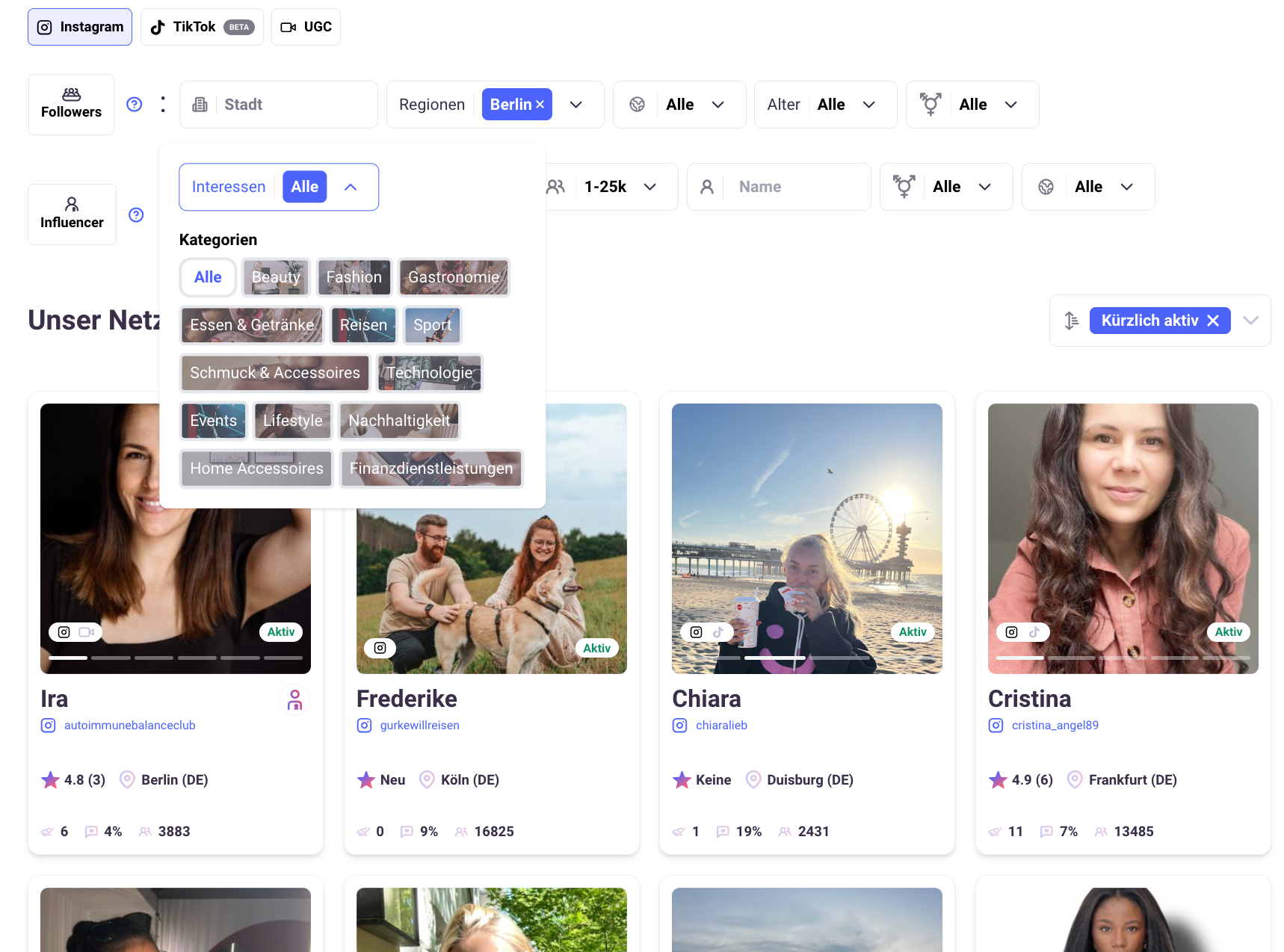
Task: Open Cristina's profile photo
Action: pyautogui.click(x=1123, y=539)
